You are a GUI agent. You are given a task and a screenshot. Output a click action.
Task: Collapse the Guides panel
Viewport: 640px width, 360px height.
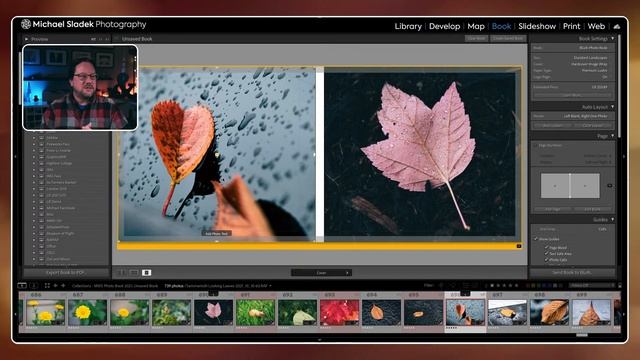(612, 220)
